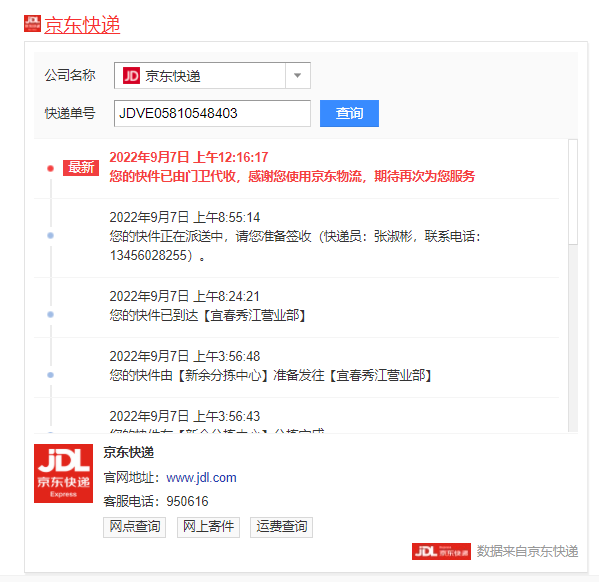Click the tracking list scrollbar thumb
This screenshot has height=582, width=599.
click(x=573, y=191)
